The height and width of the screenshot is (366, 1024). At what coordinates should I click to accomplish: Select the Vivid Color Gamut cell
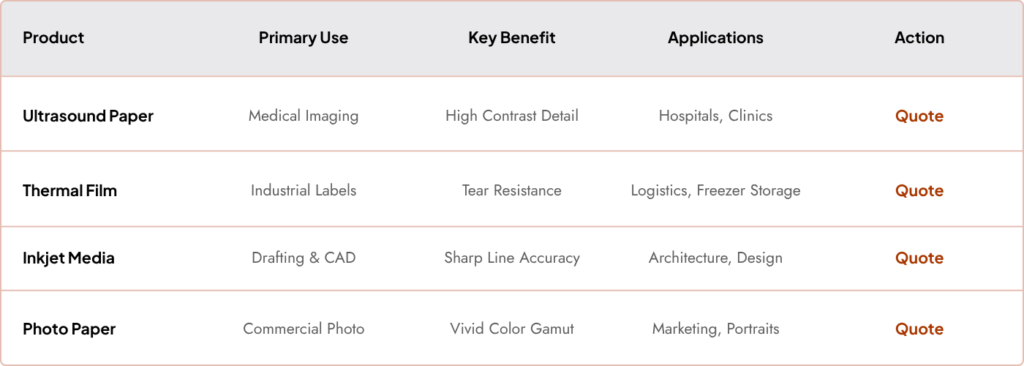point(511,329)
